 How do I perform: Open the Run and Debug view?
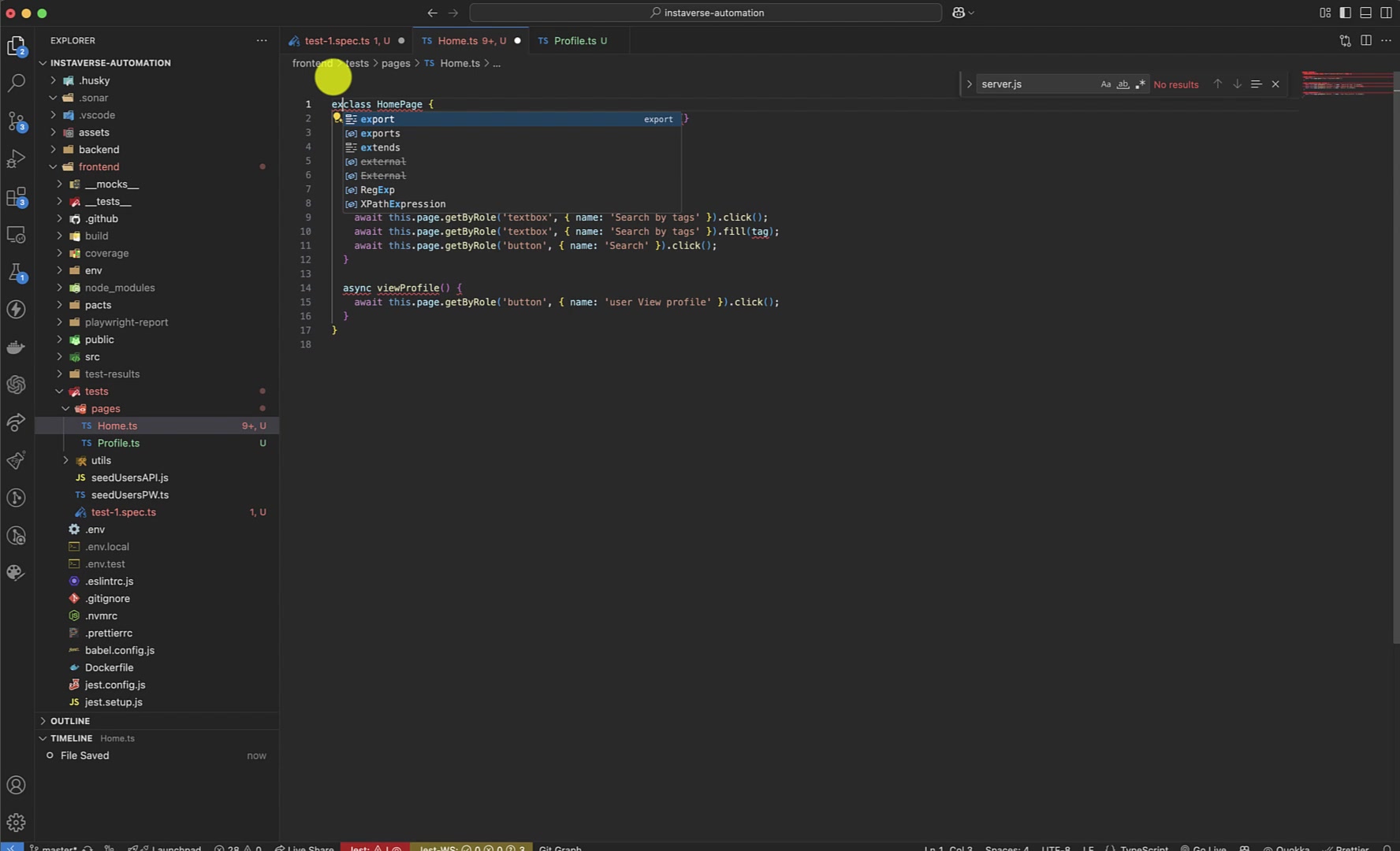(16, 158)
